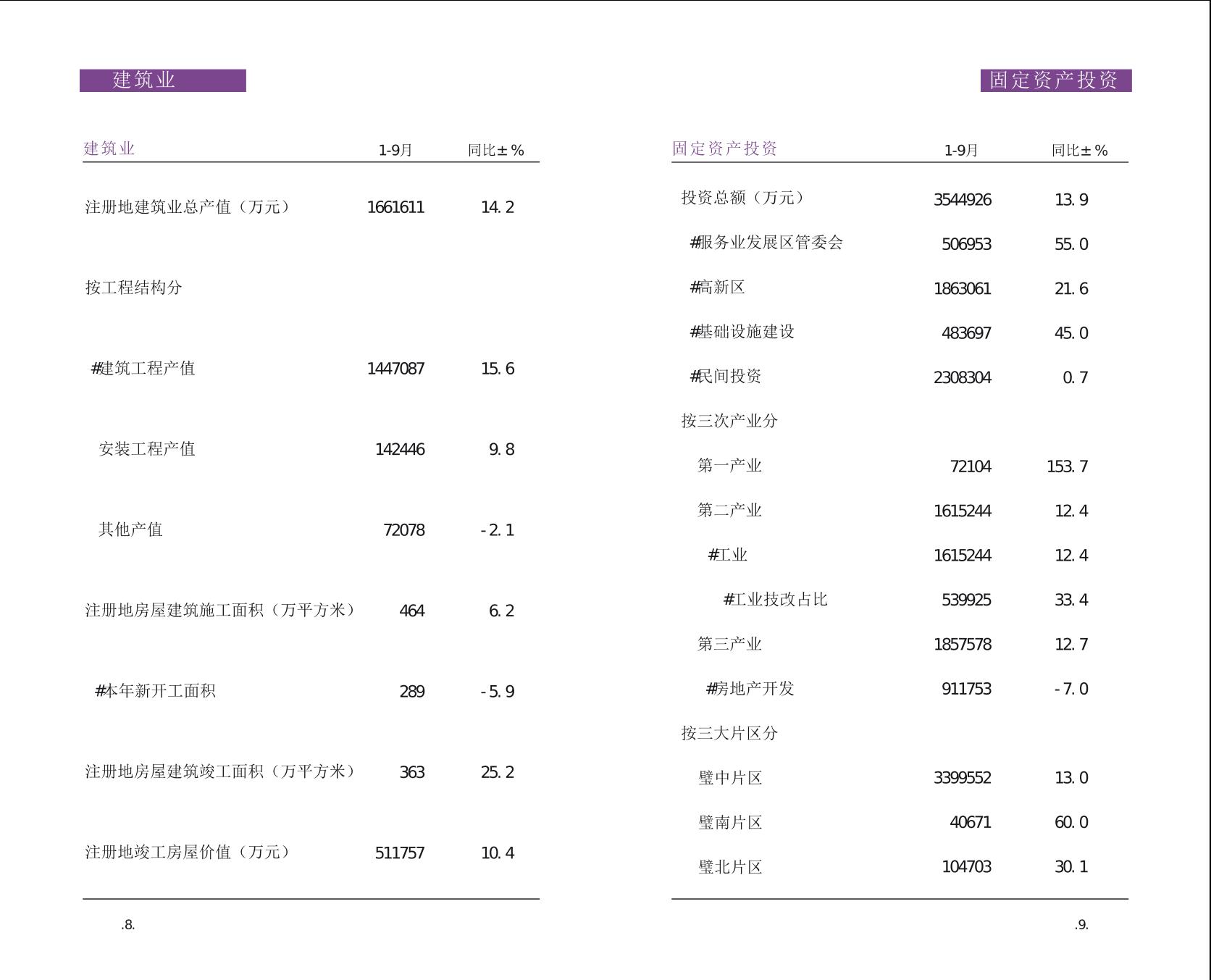This screenshot has width=1211, height=980.
Task: Select value 40671
Action: pyautogui.click(x=971, y=823)
